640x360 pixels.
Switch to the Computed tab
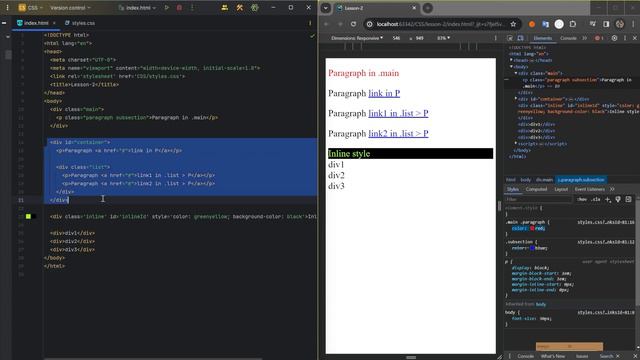(536, 189)
